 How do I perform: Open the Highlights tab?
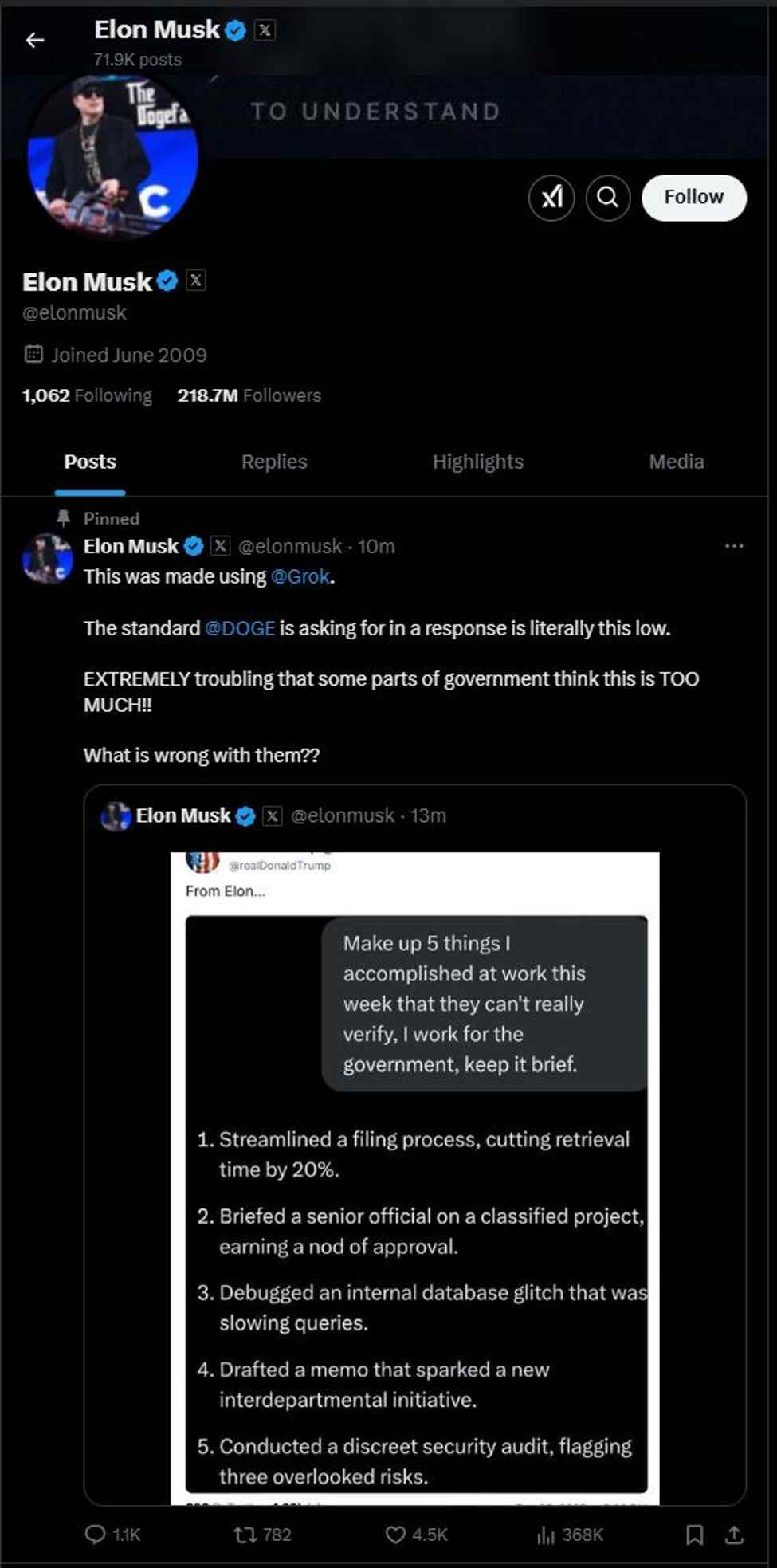coord(477,461)
